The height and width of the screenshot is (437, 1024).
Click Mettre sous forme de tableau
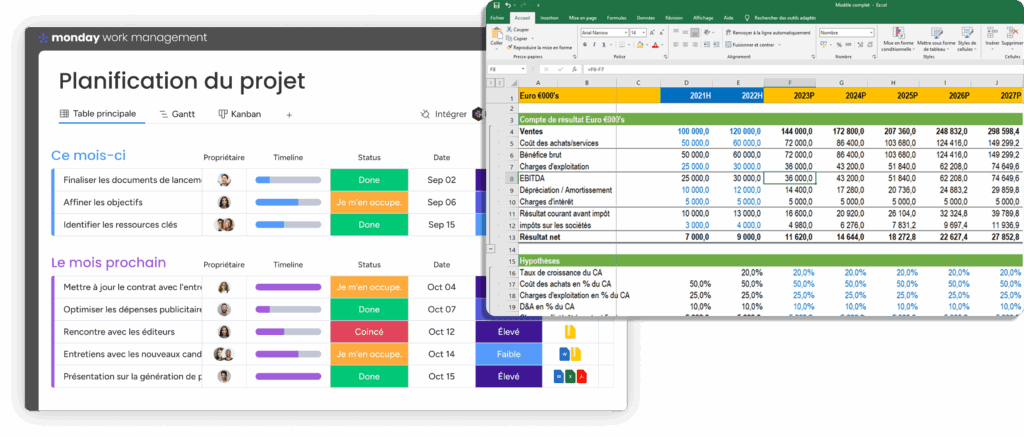pos(936,39)
